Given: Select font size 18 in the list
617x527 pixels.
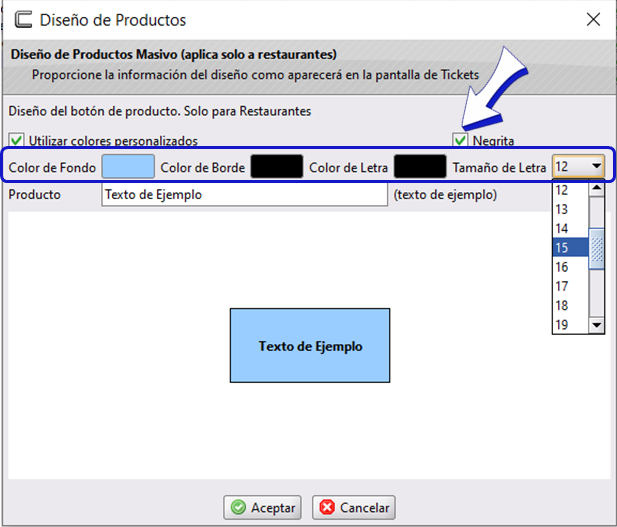Looking at the screenshot, I should (x=570, y=305).
